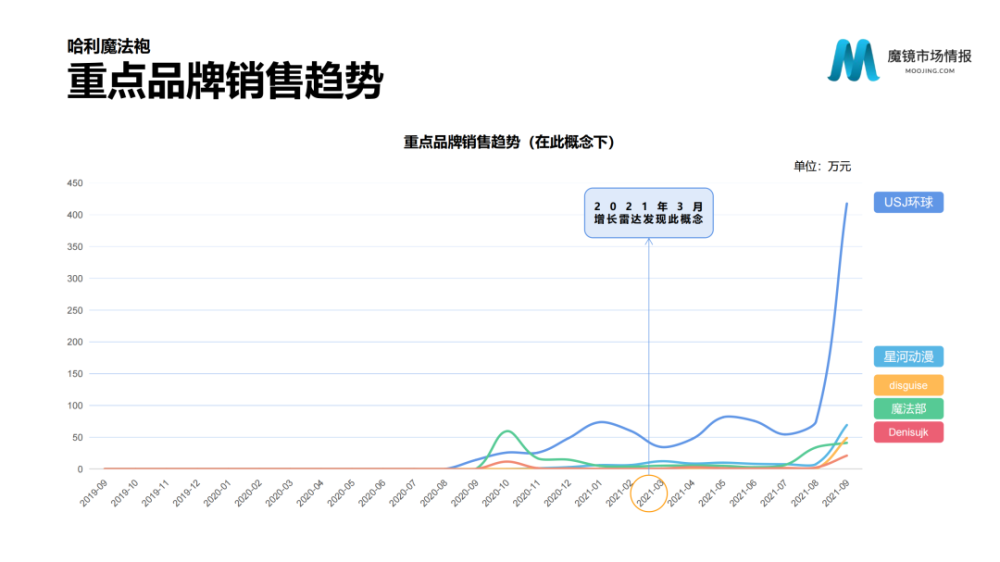Click the 魔法部 legend label
This screenshot has height=562, width=1000.
(908, 409)
